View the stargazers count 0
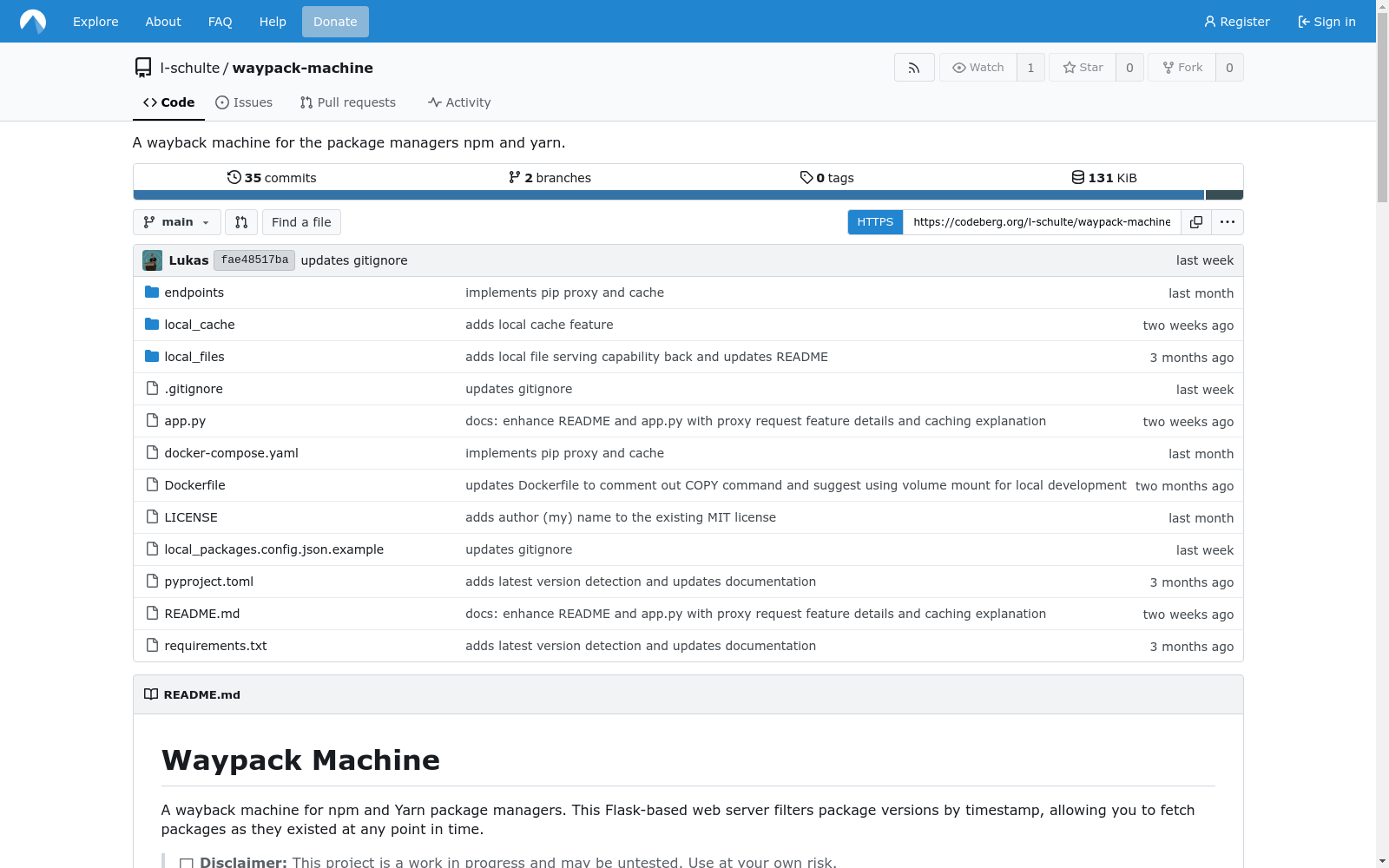This screenshot has width=1389, height=868. [1129, 68]
